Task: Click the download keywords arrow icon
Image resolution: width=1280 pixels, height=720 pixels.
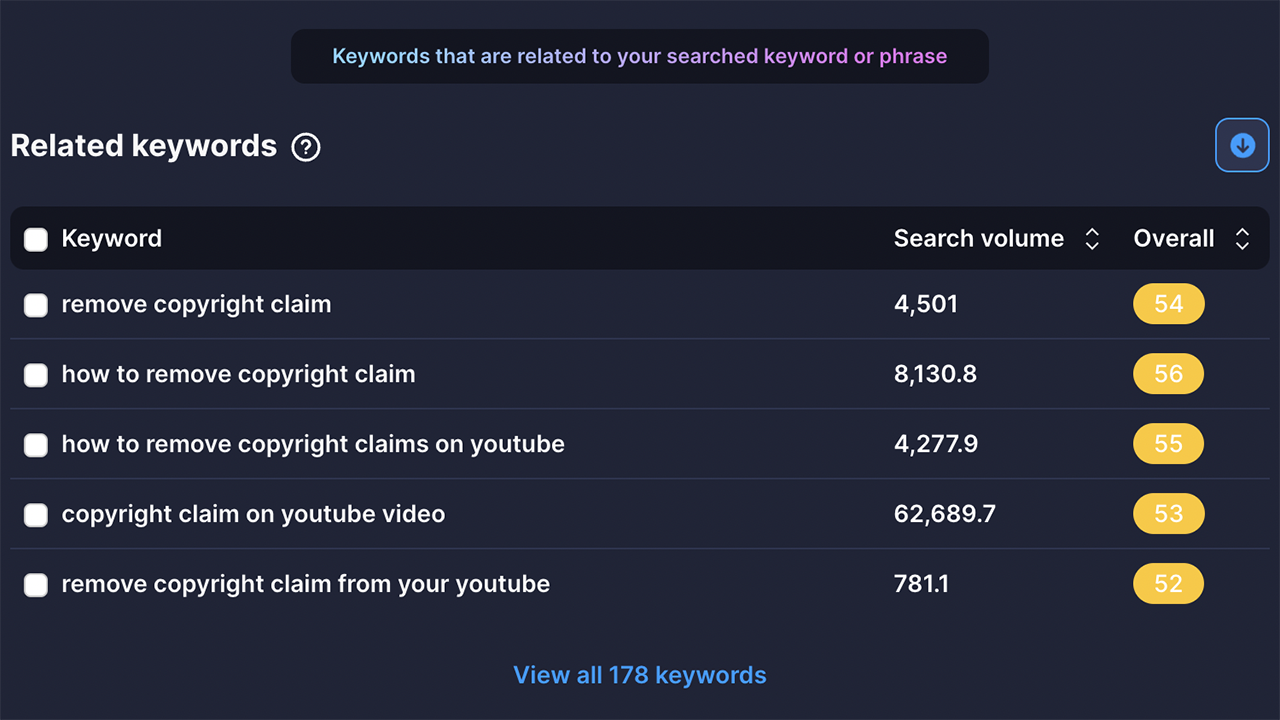Action: [1242, 146]
